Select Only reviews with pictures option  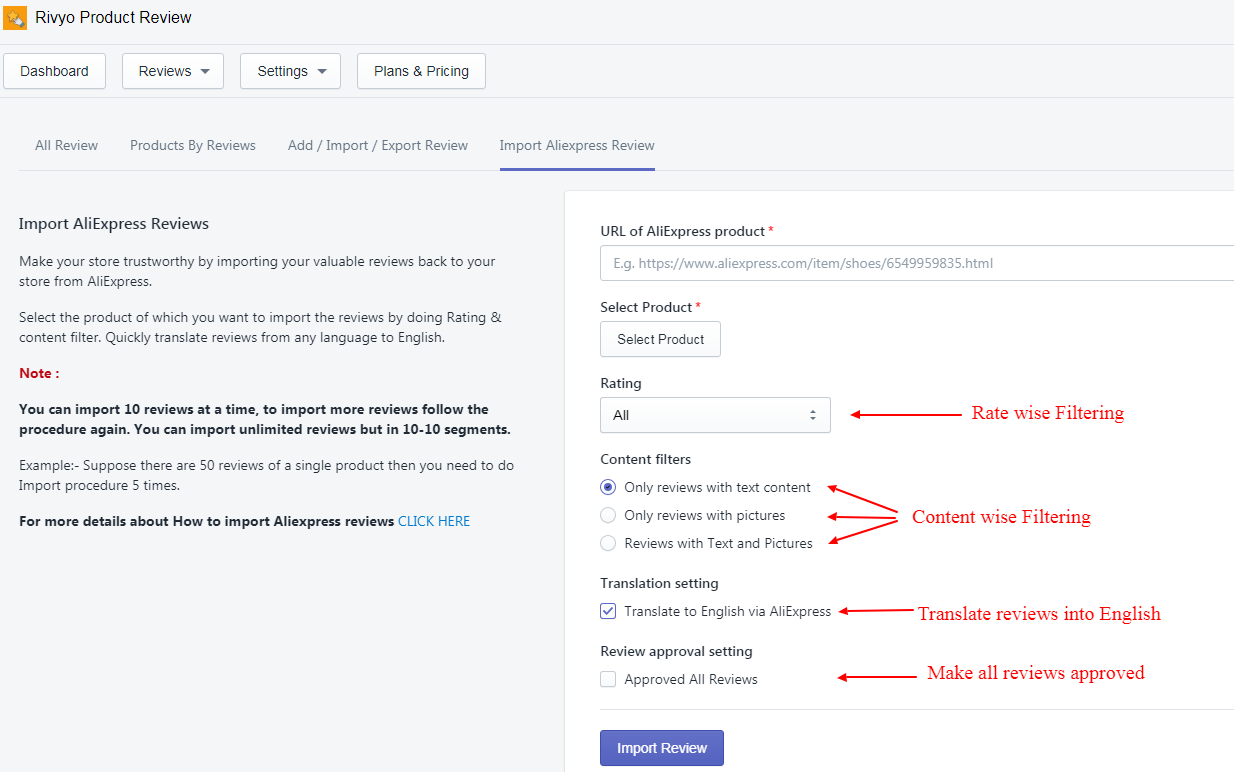tap(608, 515)
